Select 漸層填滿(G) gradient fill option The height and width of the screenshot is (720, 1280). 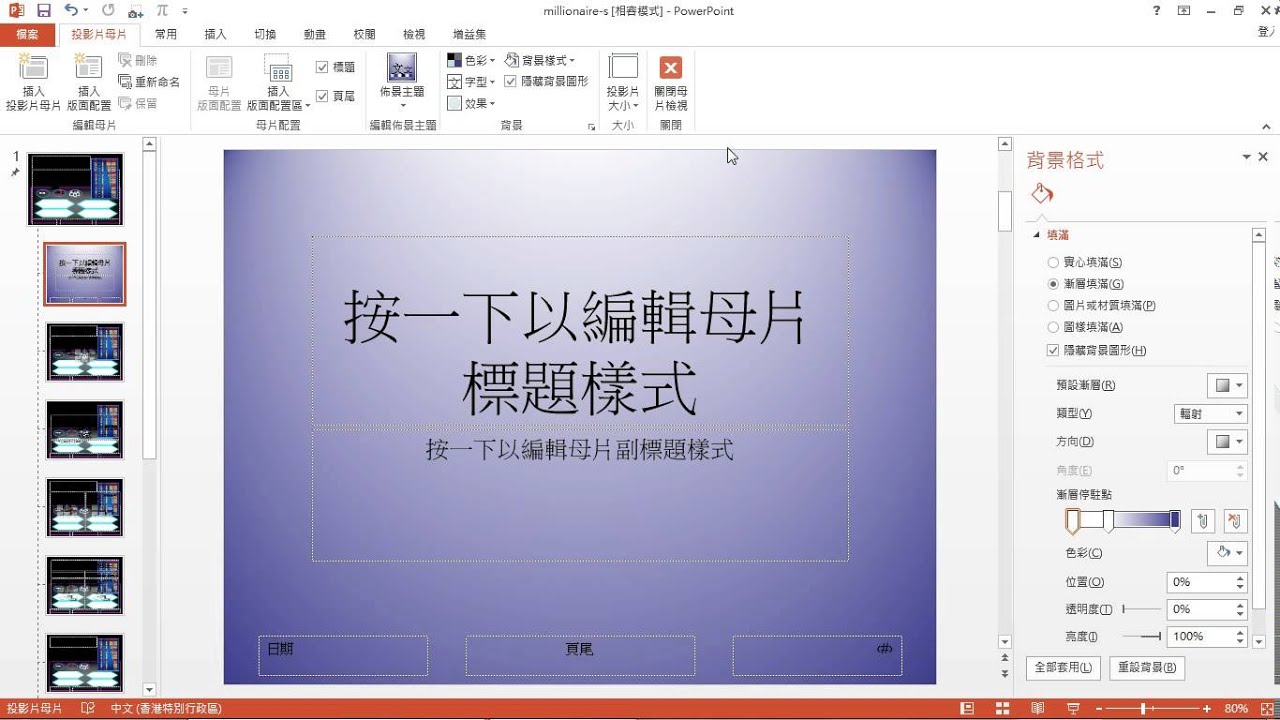[x=1085, y=284]
